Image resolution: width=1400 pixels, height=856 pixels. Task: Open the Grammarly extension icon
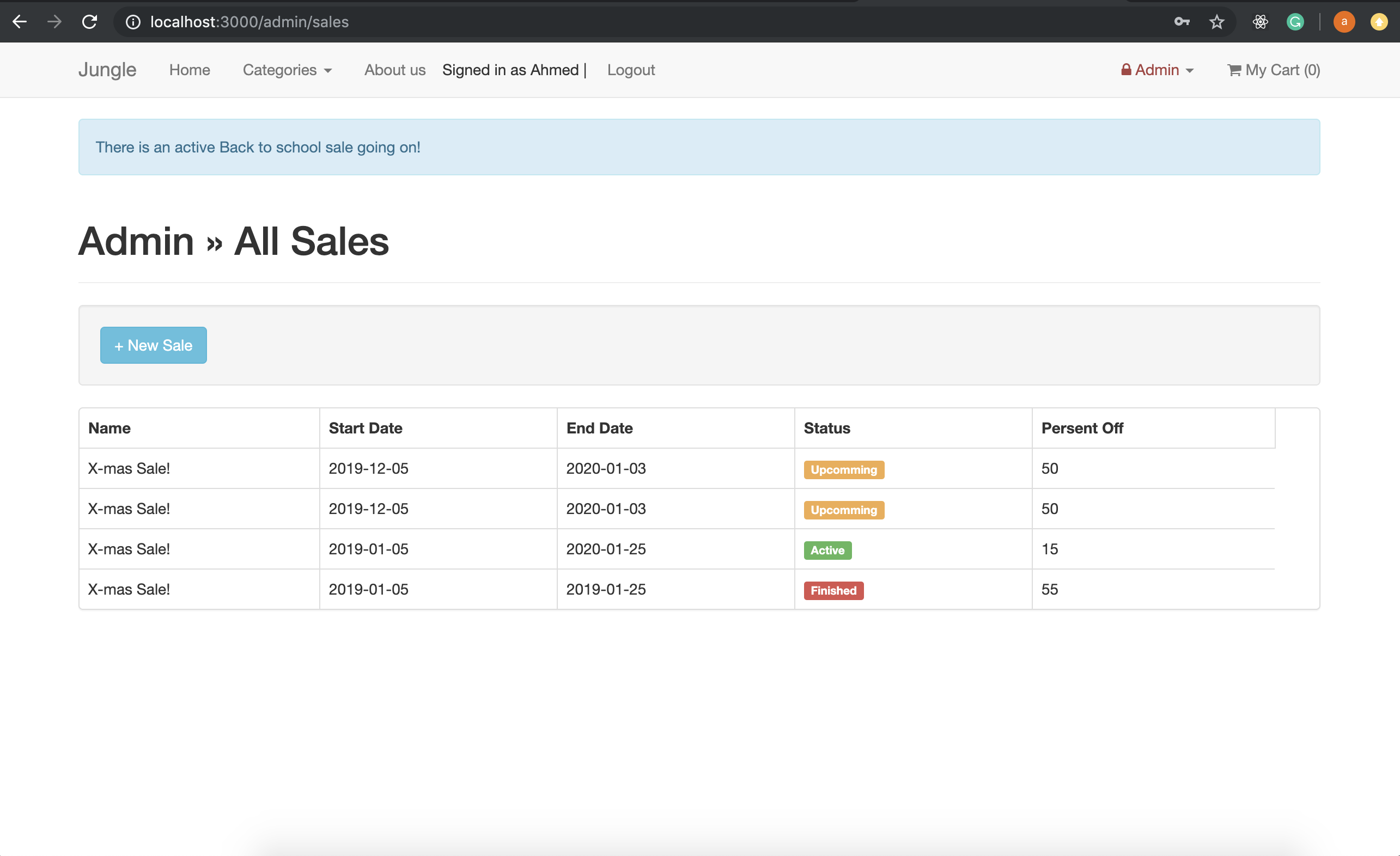coord(1295,22)
